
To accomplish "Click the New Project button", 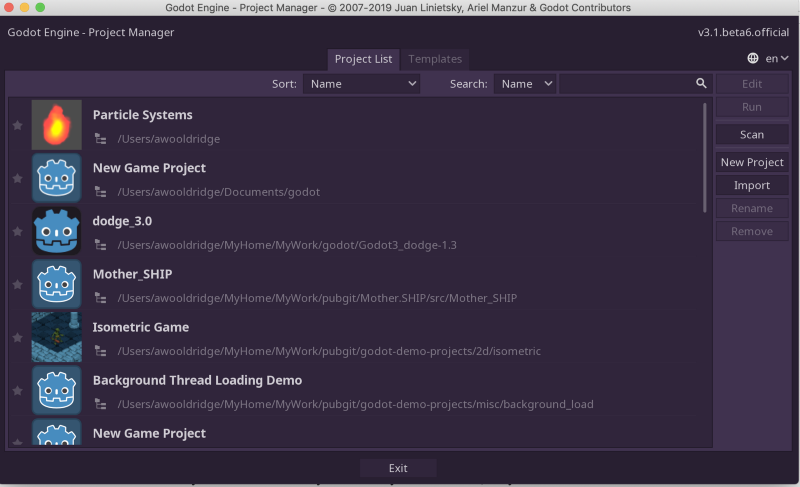I will pyautogui.click(x=752, y=162).
